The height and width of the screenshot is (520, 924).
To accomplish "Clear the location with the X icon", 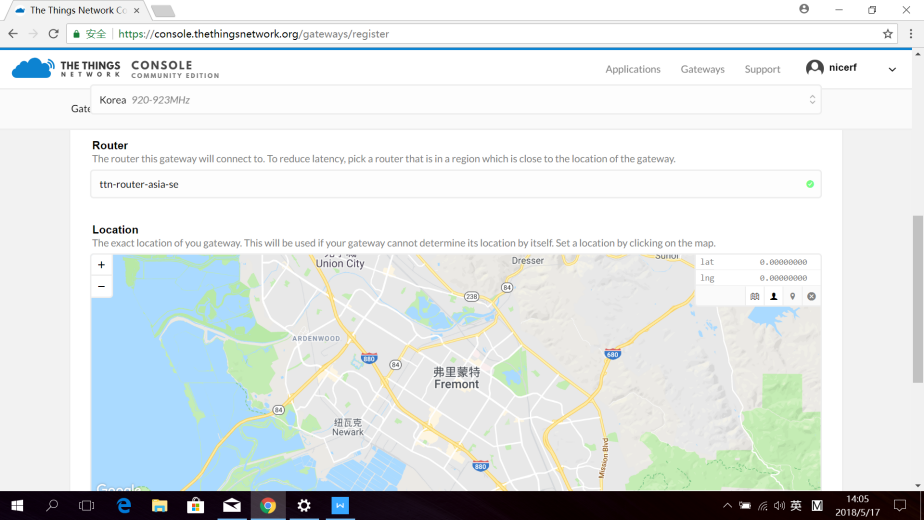I will click(811, 296).
